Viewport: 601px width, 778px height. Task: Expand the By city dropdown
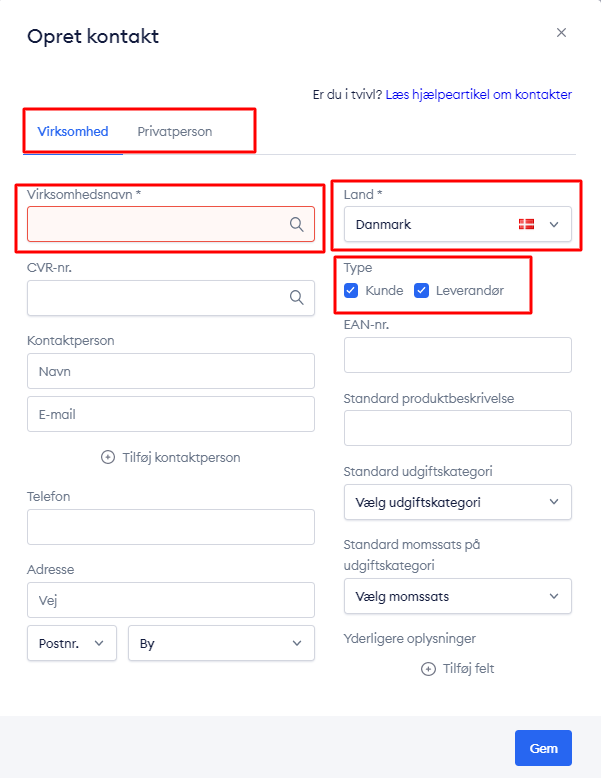coord(221,643)
